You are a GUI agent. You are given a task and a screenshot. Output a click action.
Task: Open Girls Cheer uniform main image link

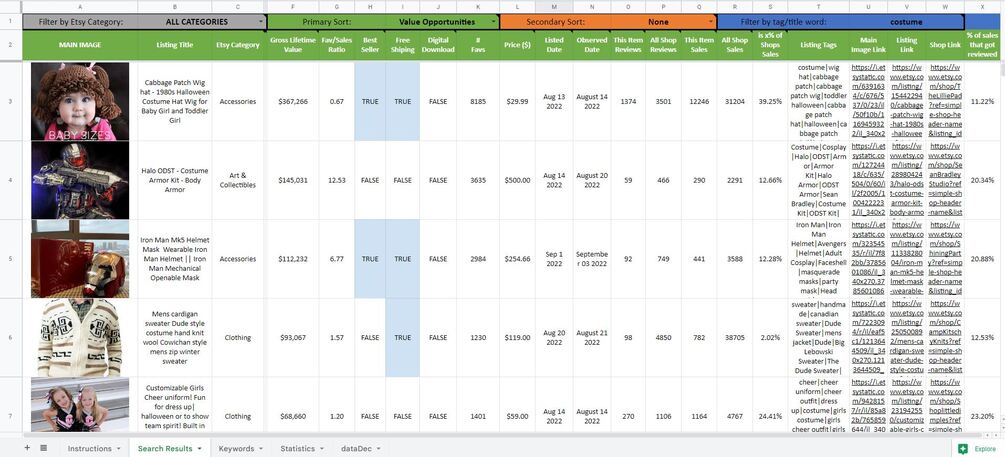tap(868, 405)
